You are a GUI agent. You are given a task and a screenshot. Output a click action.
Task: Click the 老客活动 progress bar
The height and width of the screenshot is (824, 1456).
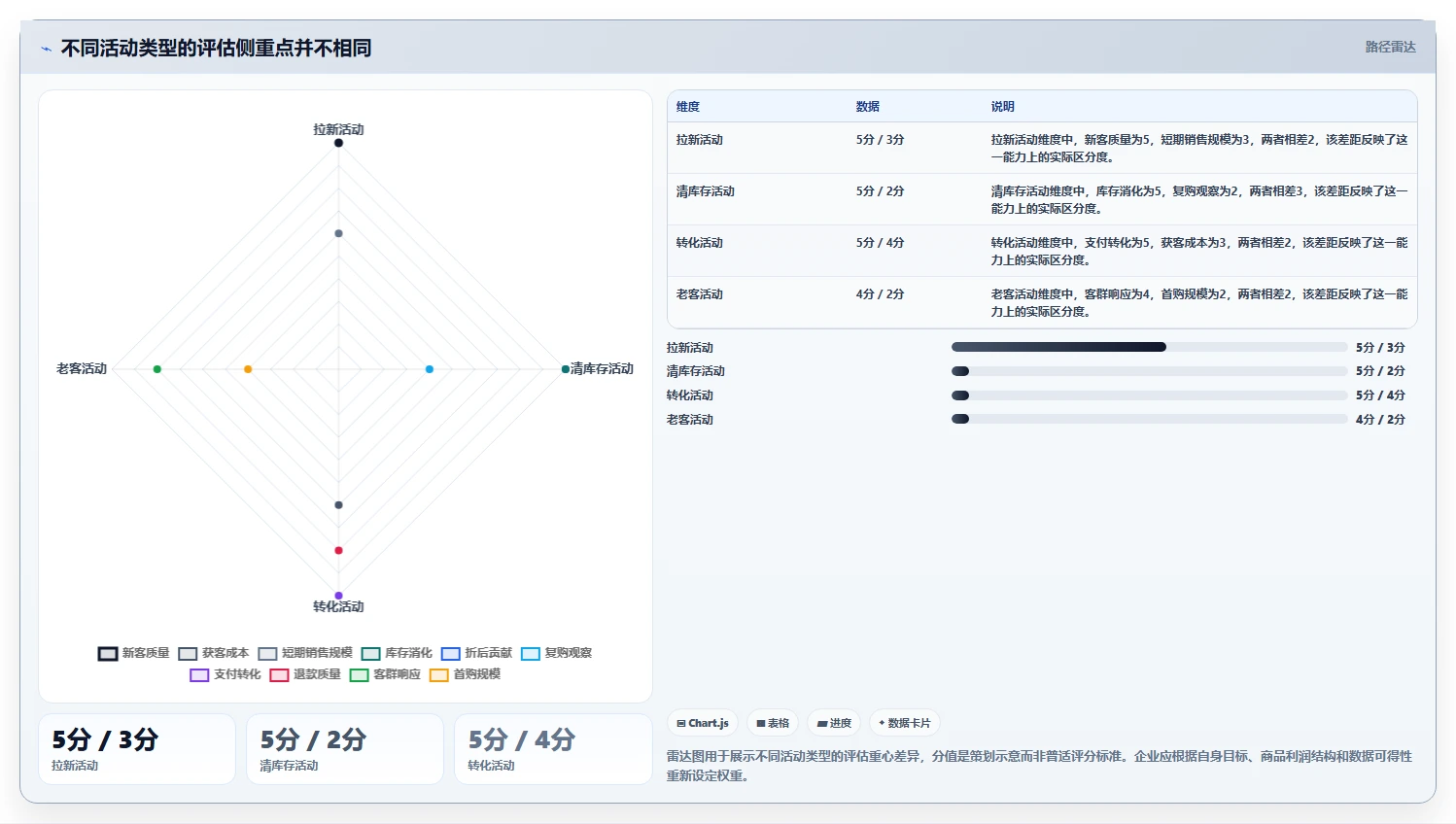(x=1149, y=419)
